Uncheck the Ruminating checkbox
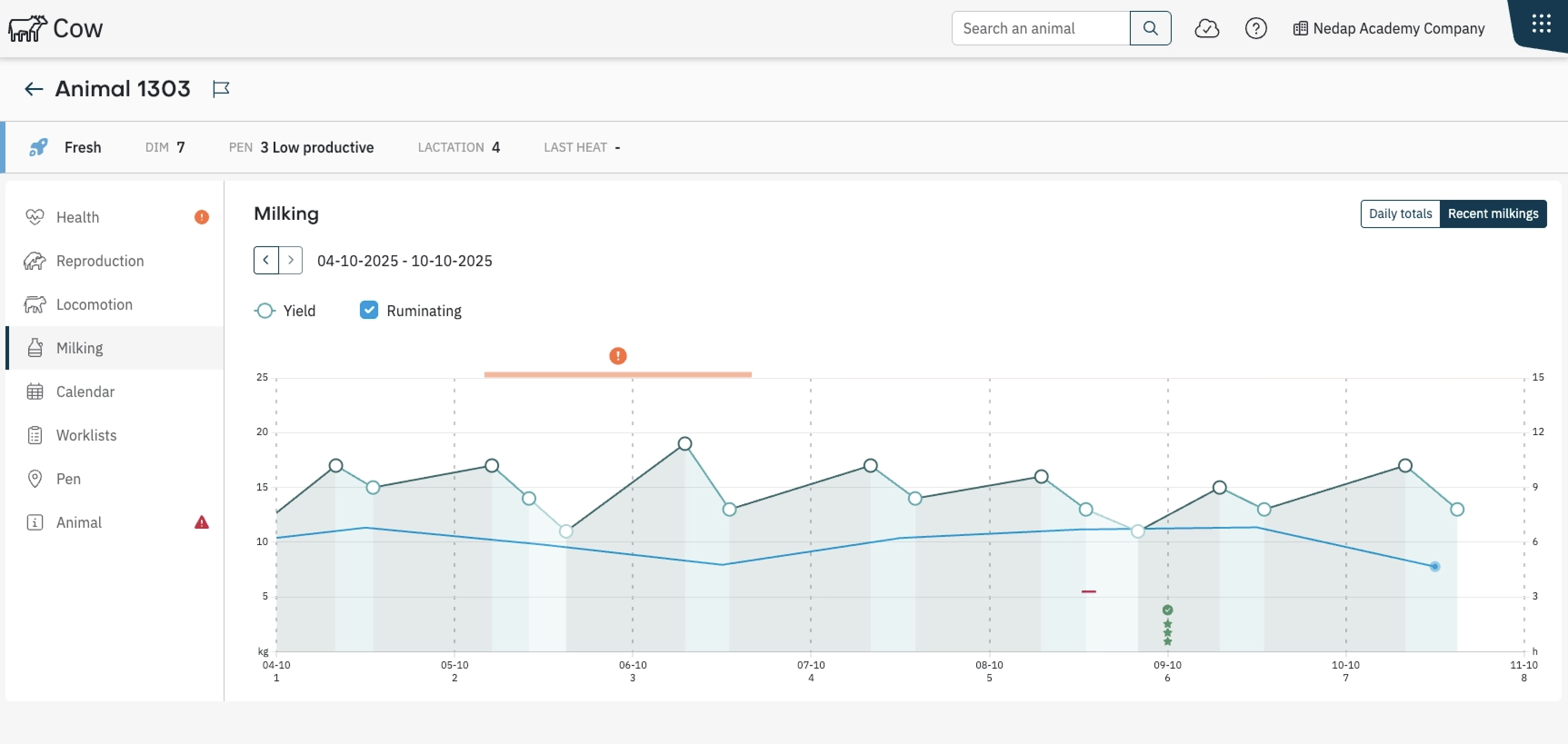The width and height of the screenshot is (1568, 744). click(x=369, y=310)
